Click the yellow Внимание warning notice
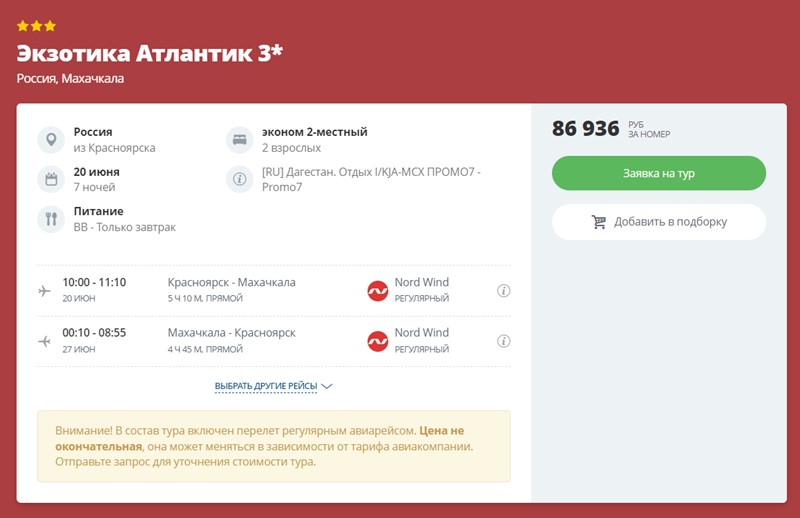The width and height of the screenshot is (800, 518). [x=273, y=446]
